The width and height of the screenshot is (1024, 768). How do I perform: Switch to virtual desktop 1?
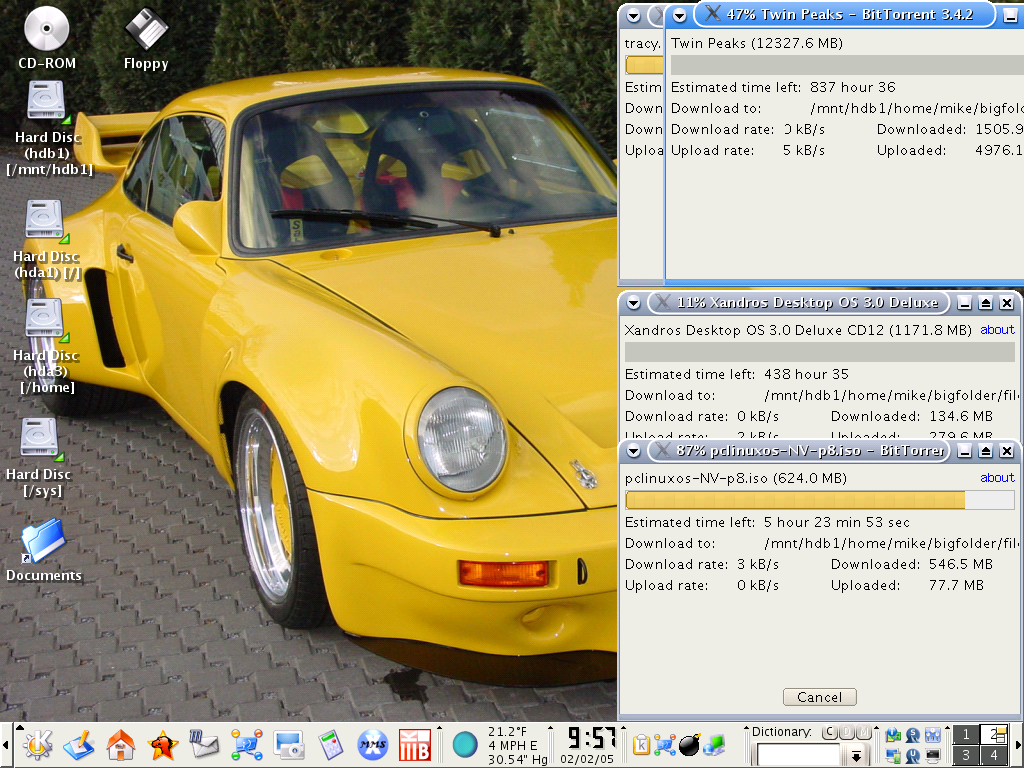pyautogui.click(x=965, y=735)
